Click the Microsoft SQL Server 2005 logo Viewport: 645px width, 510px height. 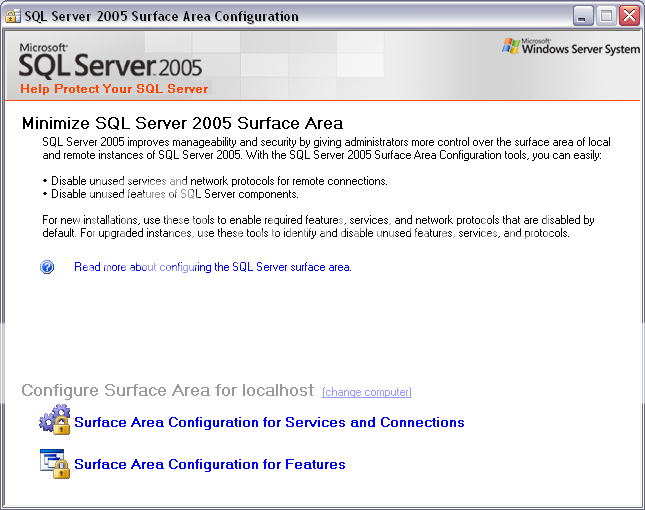[x=111, y=60]
